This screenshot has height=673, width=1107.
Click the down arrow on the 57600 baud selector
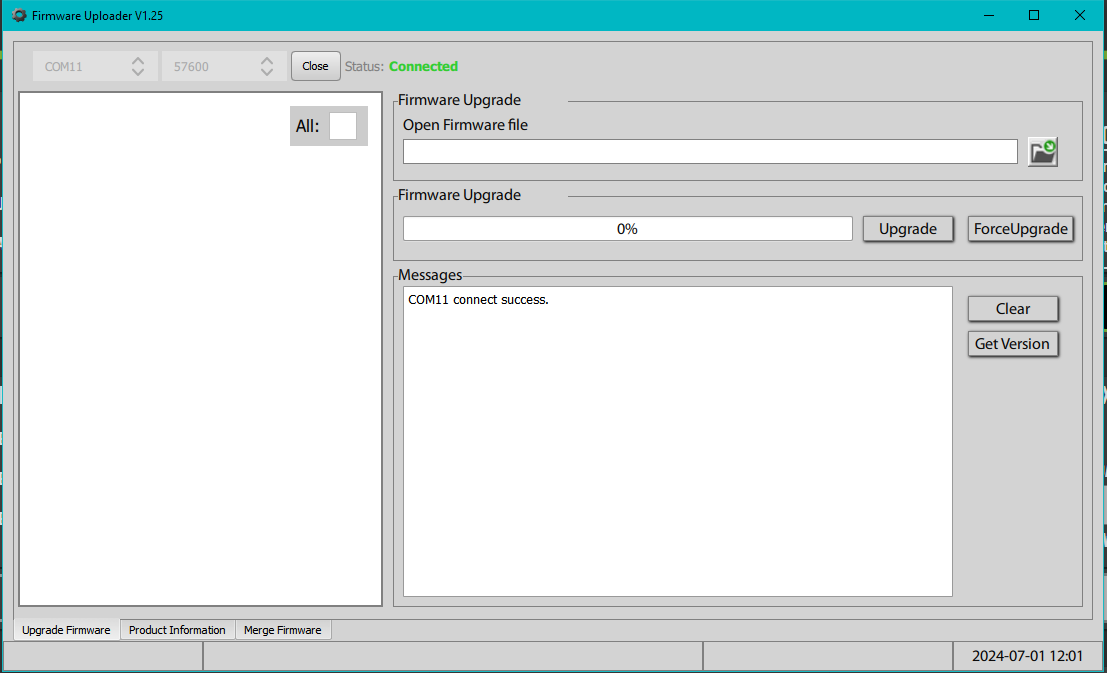pyautogui.click(x=267, y=71)
